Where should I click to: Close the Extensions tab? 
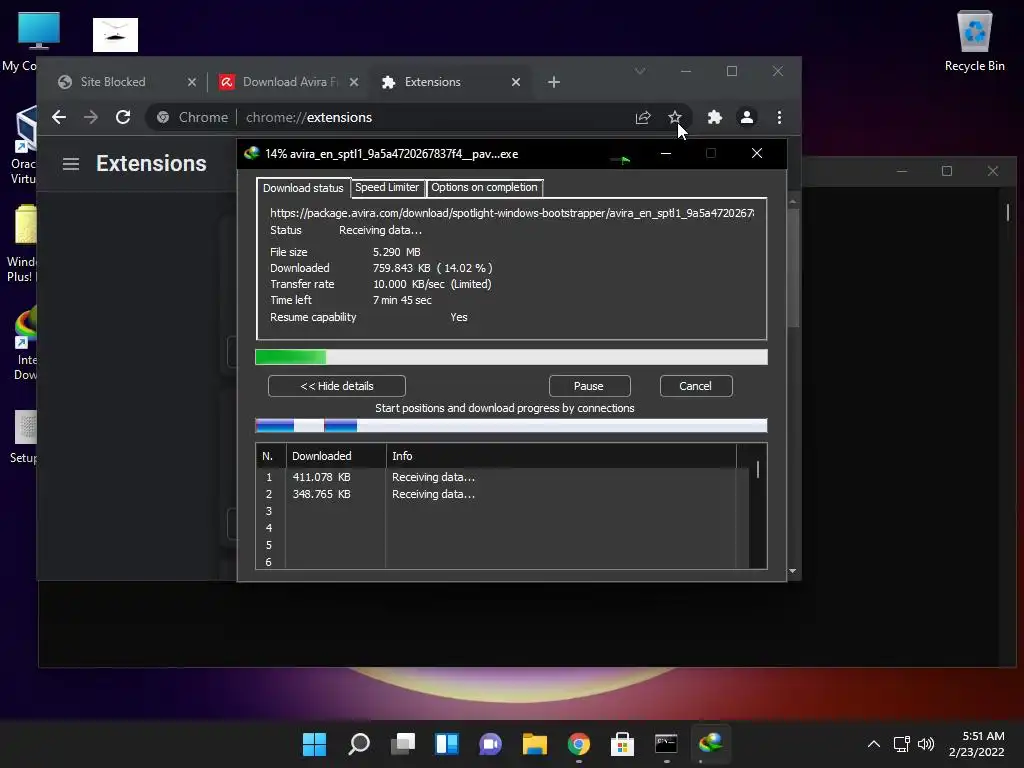pyautogui.click(x=516, y=82)
